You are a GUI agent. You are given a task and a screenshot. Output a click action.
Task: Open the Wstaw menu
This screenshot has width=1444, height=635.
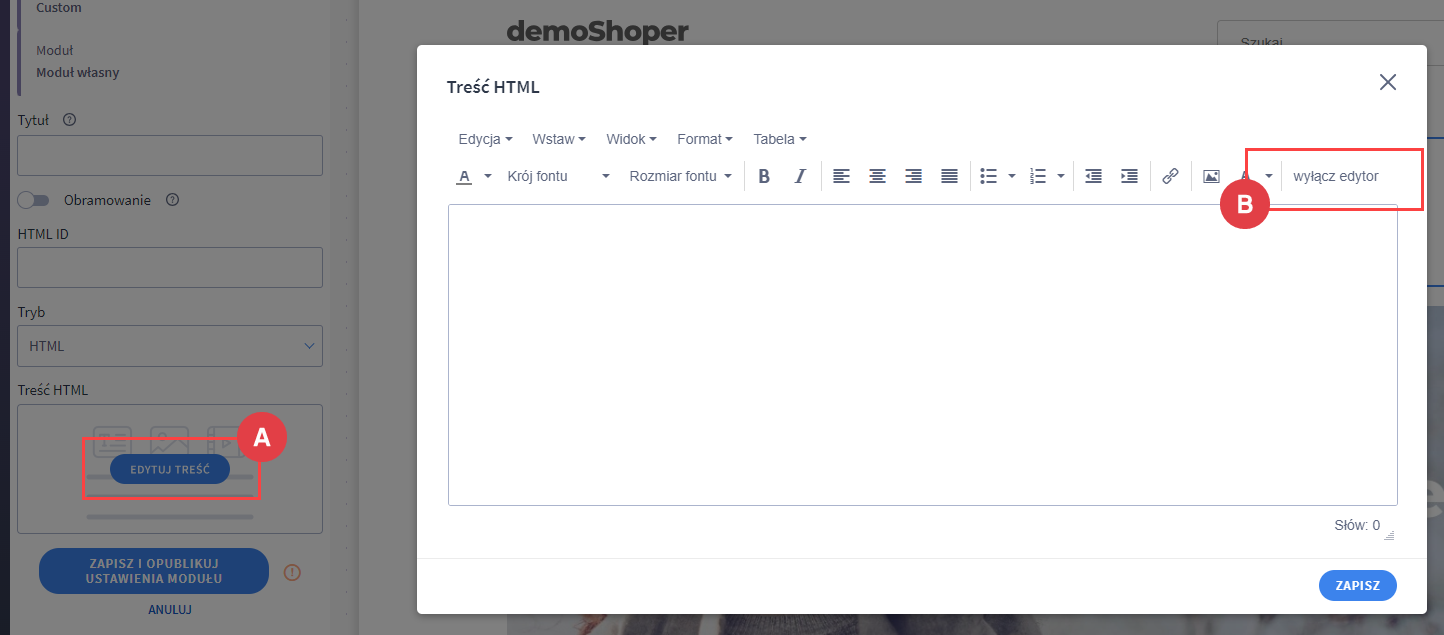[558, 139]
